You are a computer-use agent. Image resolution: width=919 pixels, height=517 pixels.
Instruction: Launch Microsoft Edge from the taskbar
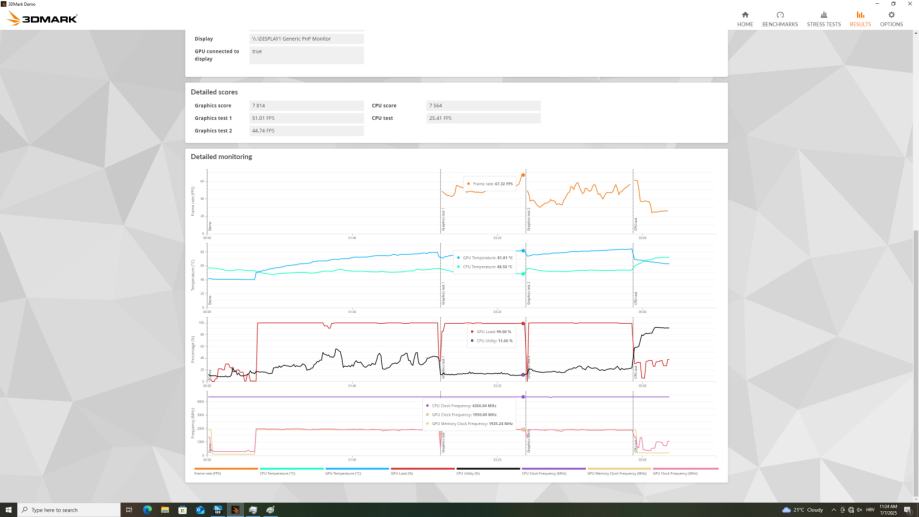(147, 510)
